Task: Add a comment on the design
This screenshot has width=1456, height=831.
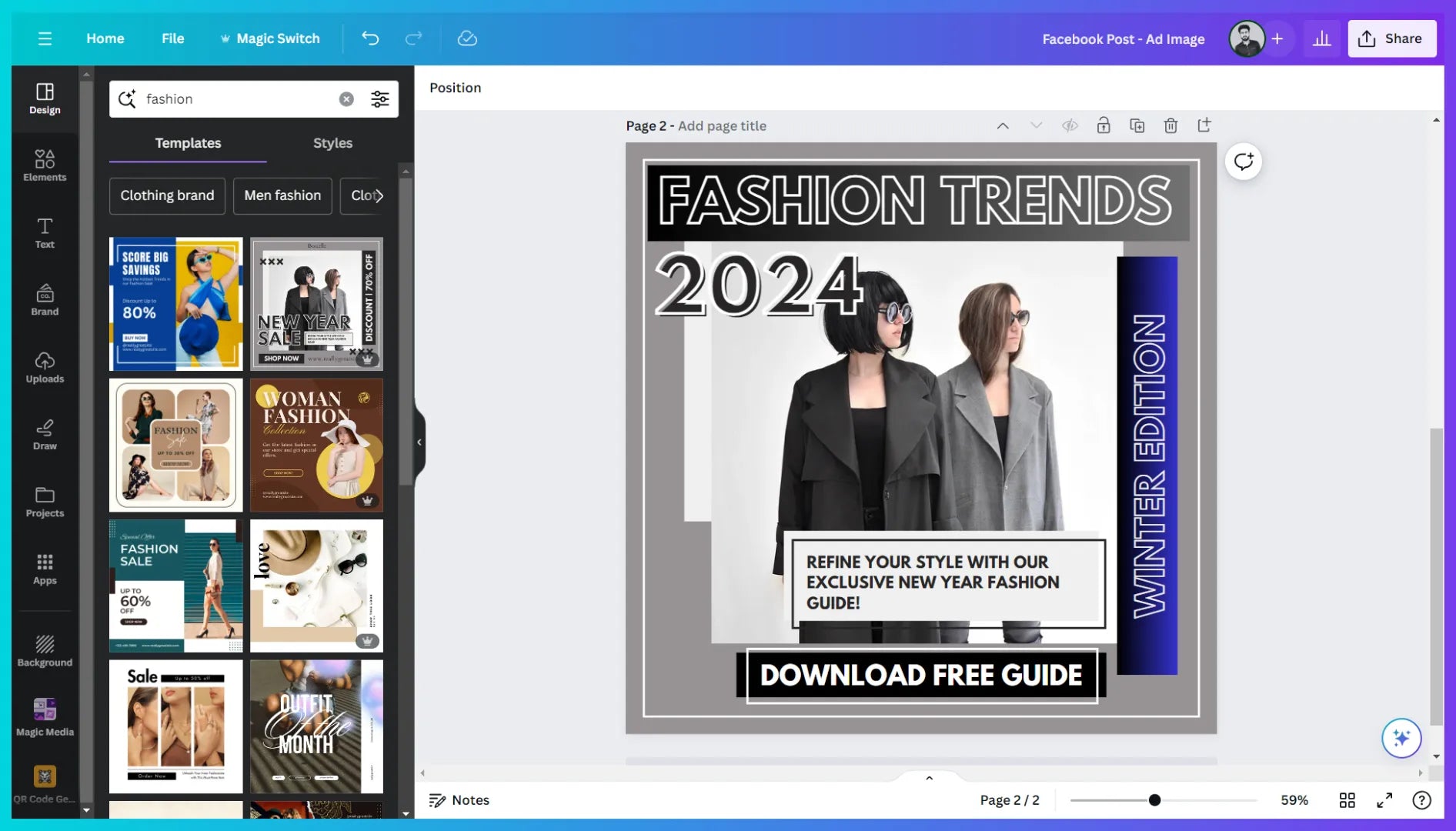Action: [1244, 162]
